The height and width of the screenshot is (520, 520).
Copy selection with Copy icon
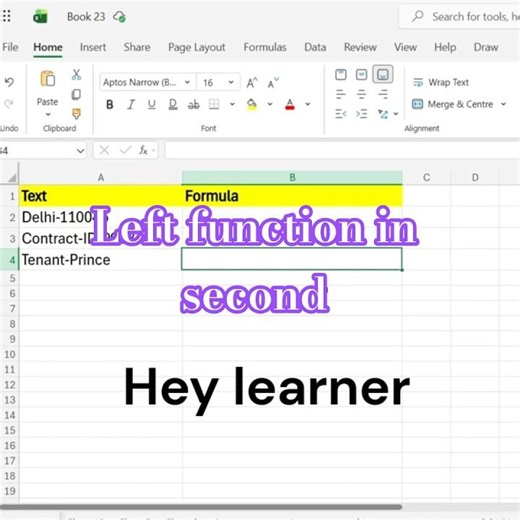coord(76,95)
